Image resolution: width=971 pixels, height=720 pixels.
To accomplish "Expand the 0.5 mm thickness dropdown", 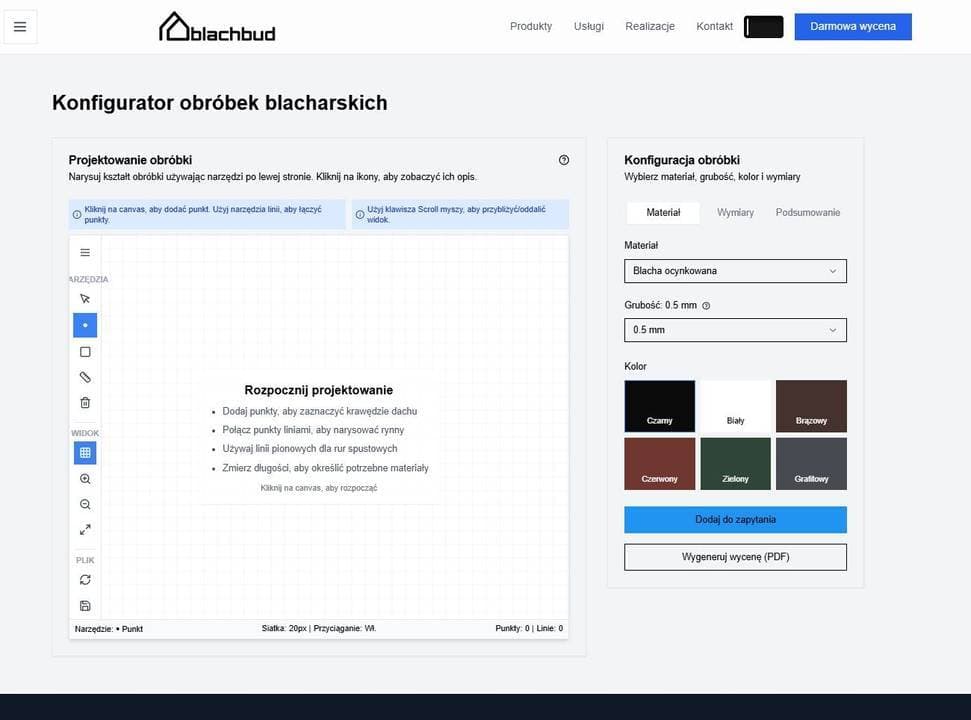I will [735, 330].
